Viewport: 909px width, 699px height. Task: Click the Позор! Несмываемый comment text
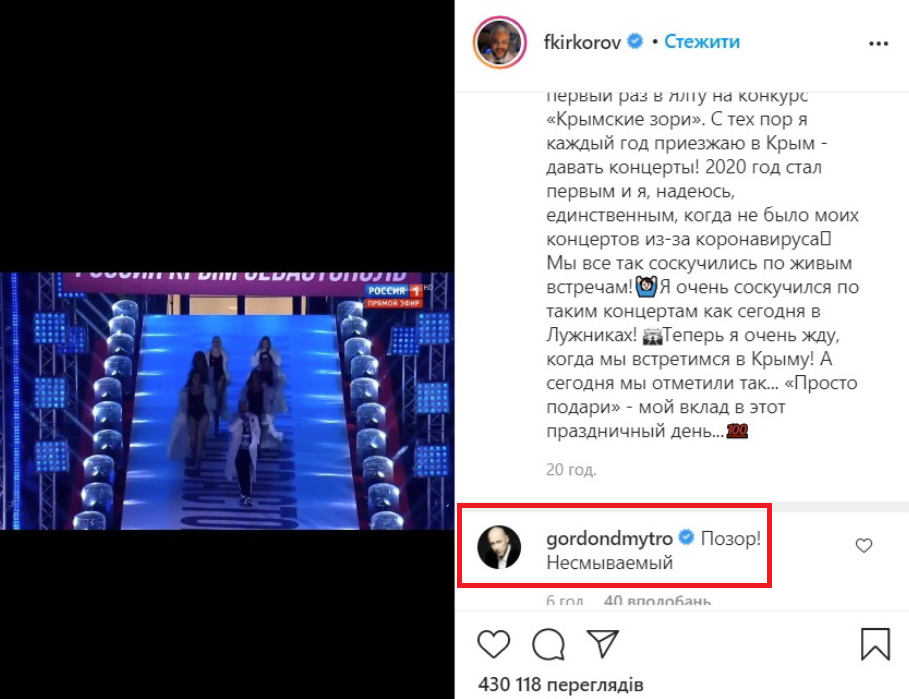[x=653, y=550]
